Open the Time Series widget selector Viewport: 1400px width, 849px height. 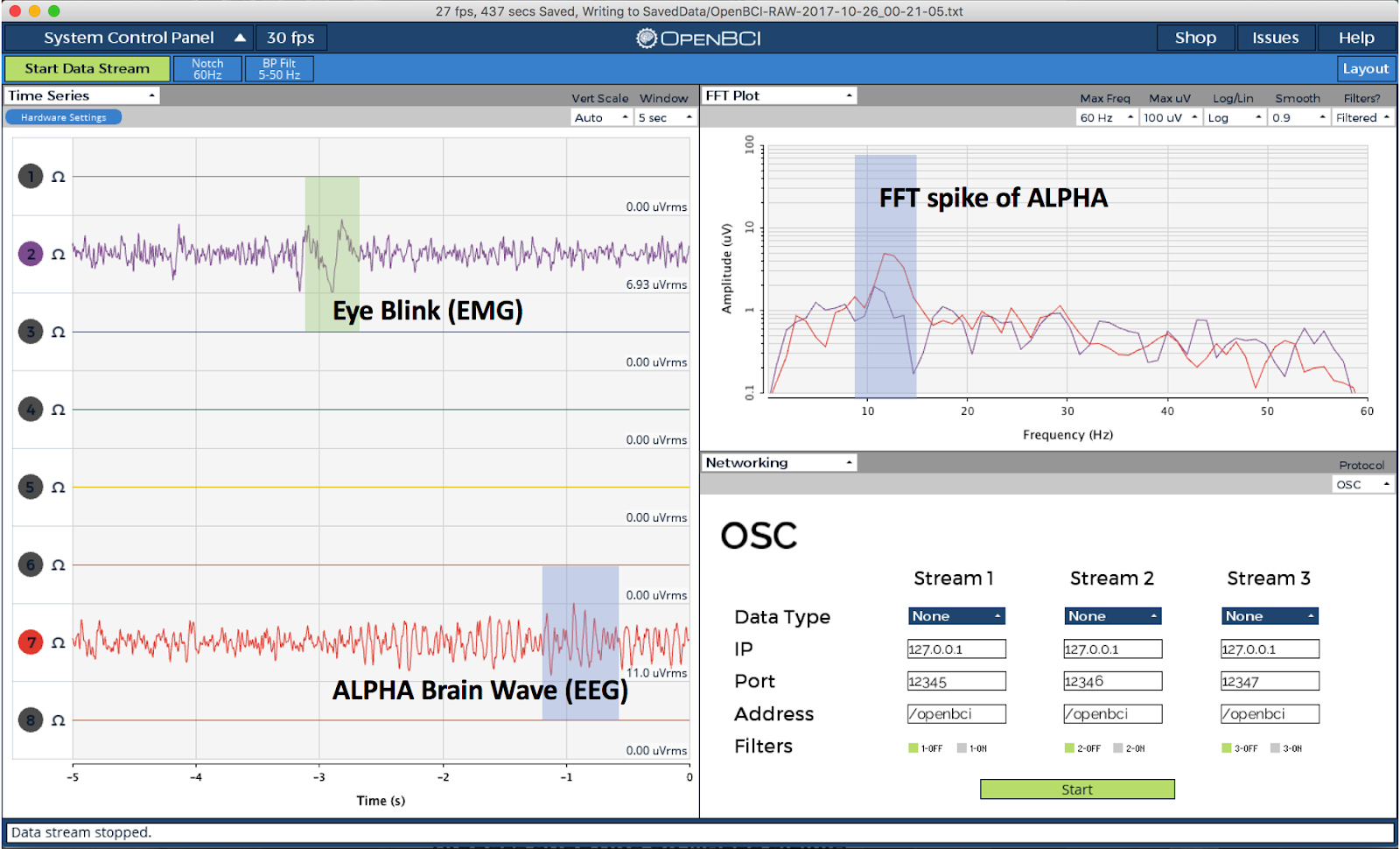click(82, 95)
